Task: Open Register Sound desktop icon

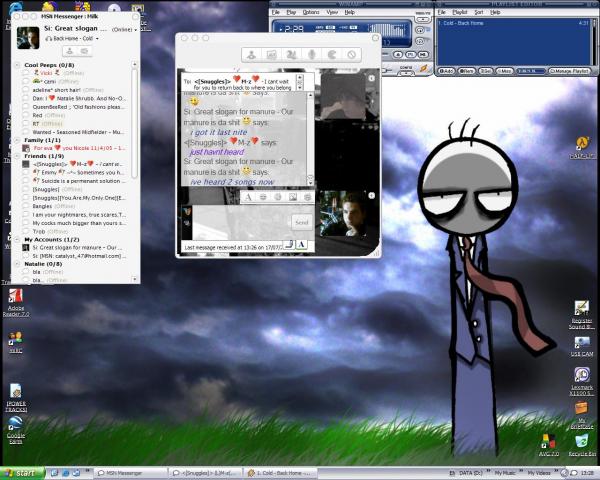Action: 582,315
